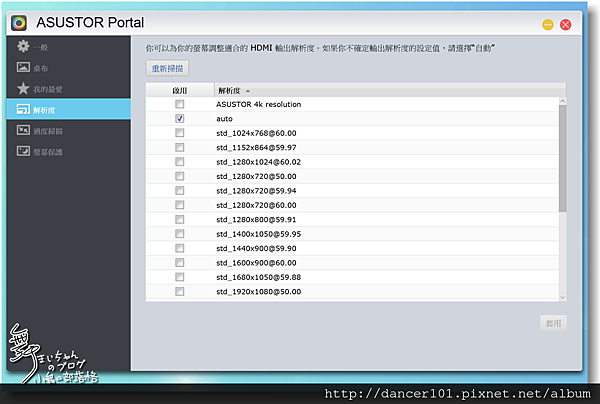
Task: Enable std_1600x900@60.00 checkbox
Action: [x=179, y=262]
